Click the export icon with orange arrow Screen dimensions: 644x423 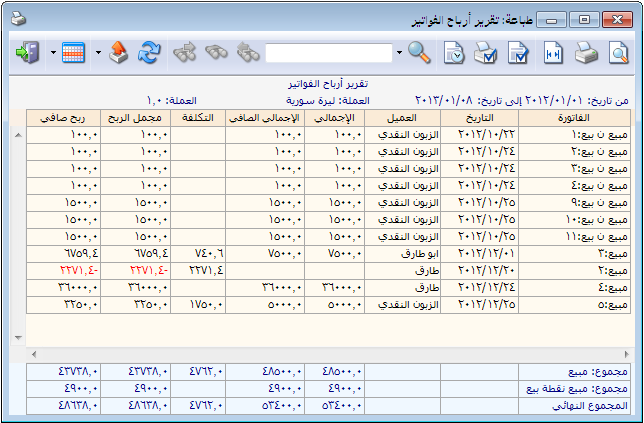pos(118,53)
